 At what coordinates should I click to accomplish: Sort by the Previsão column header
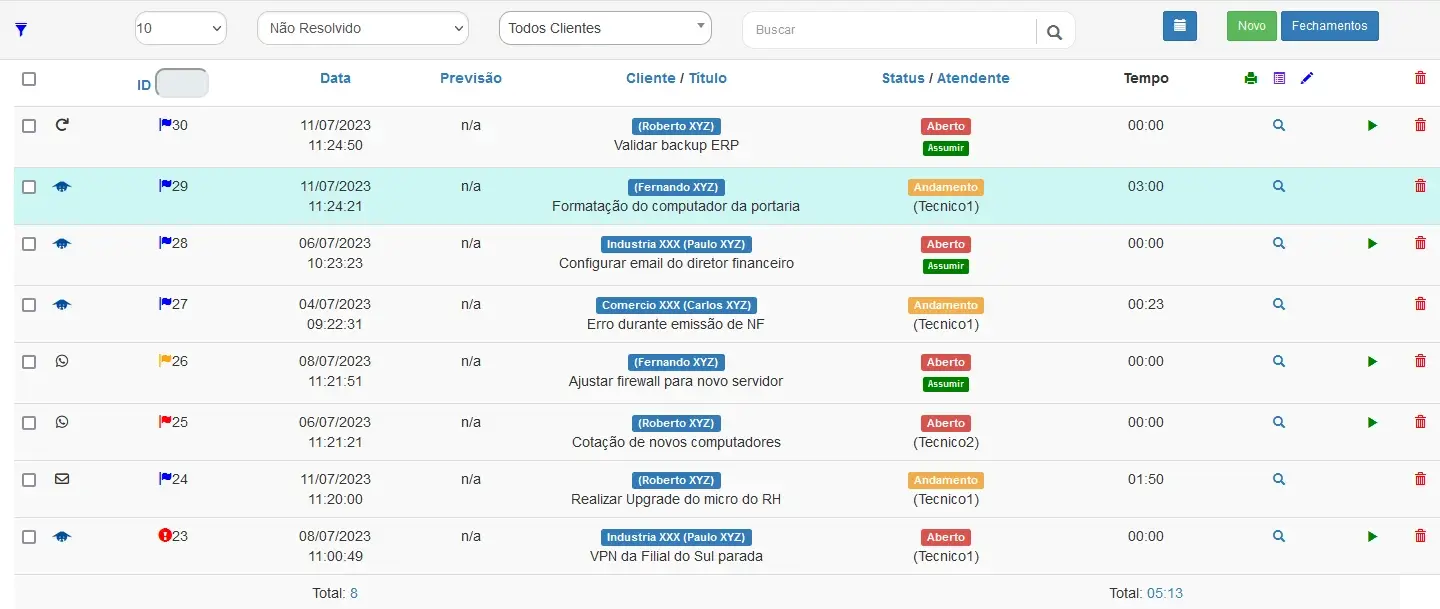click(470, 78)
